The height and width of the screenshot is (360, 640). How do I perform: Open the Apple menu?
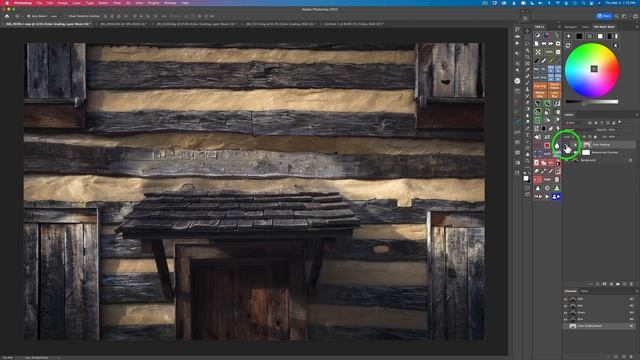[7, 3]
